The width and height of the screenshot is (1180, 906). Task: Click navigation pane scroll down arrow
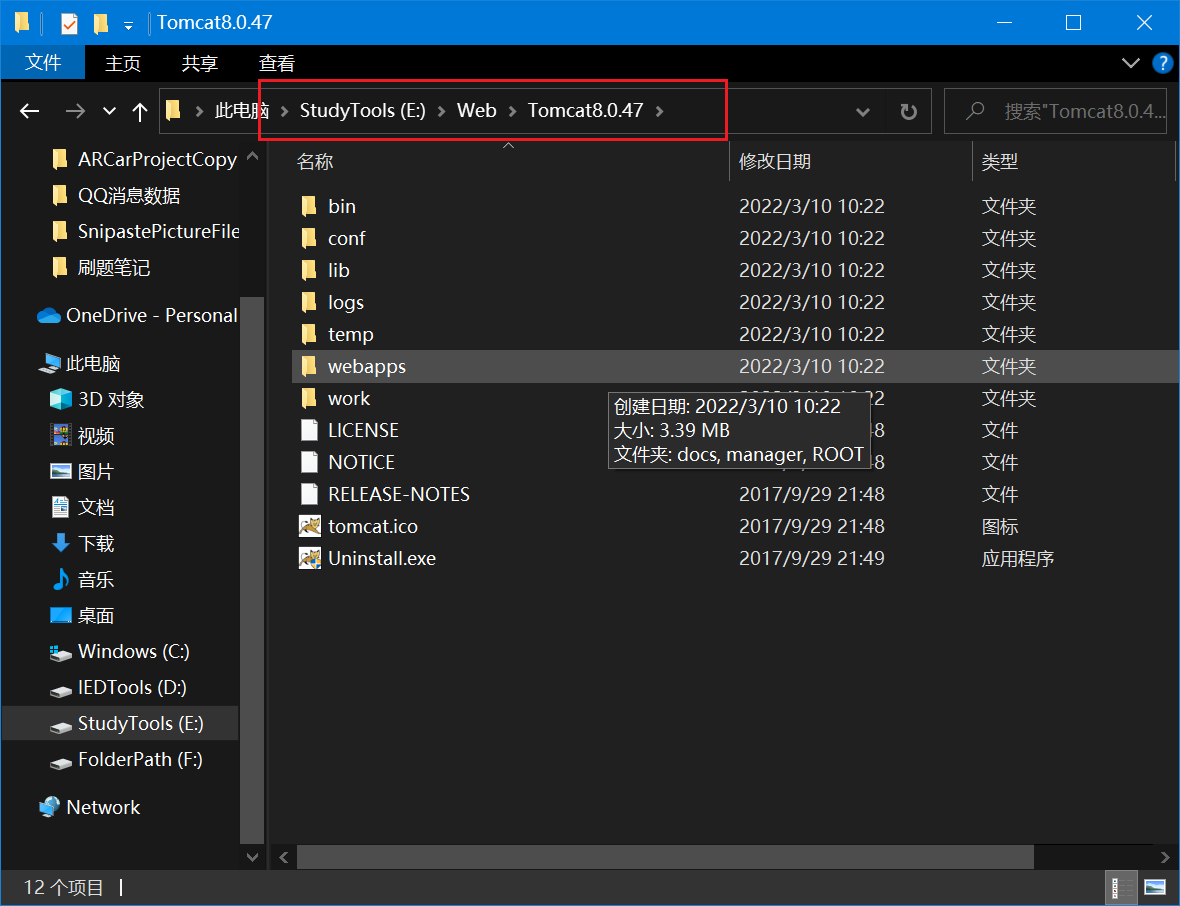[252, 857]
